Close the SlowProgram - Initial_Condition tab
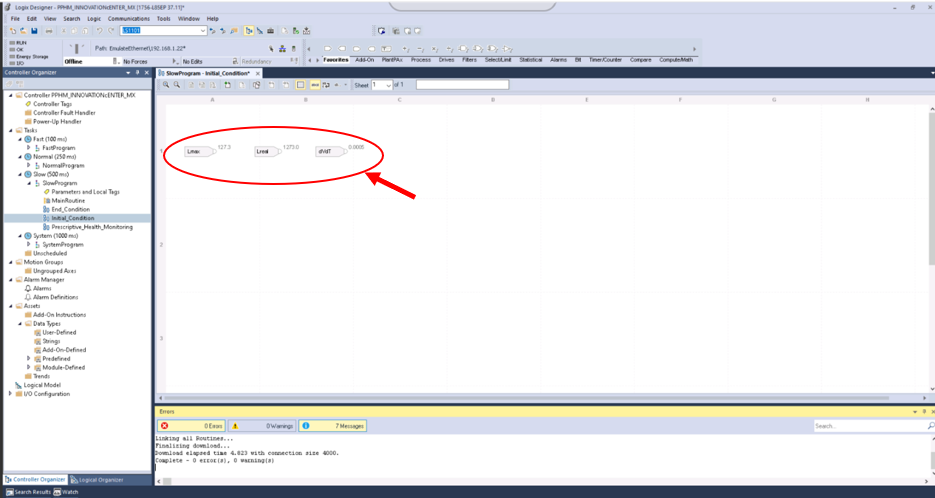Viewport: 935px width, 498px height. (258, 73)
